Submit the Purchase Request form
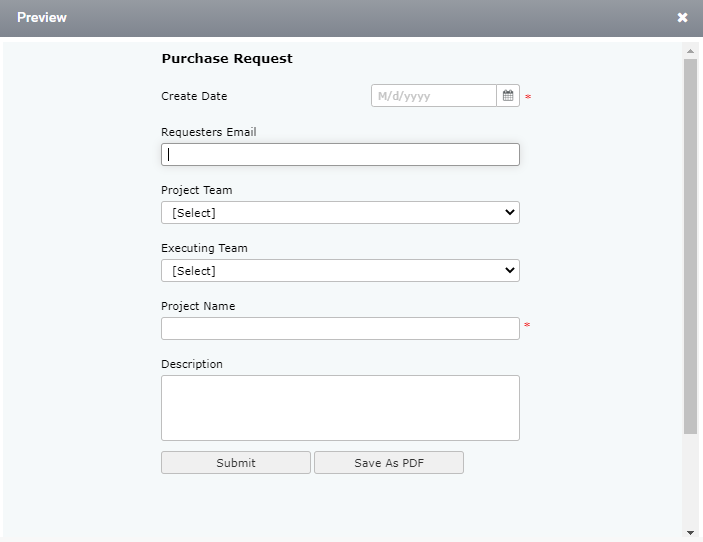 236,463
